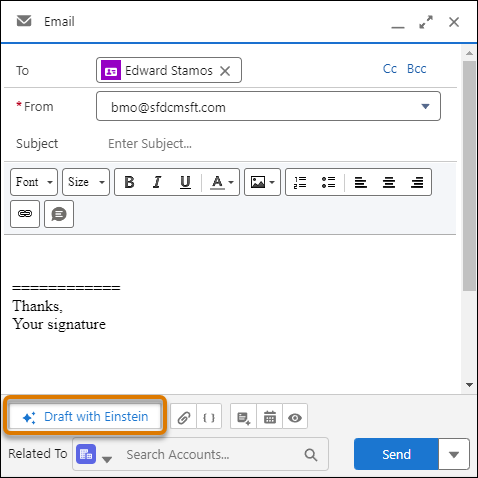Toggle underline text formatting
478x478 pixels.
coord(185,182)
